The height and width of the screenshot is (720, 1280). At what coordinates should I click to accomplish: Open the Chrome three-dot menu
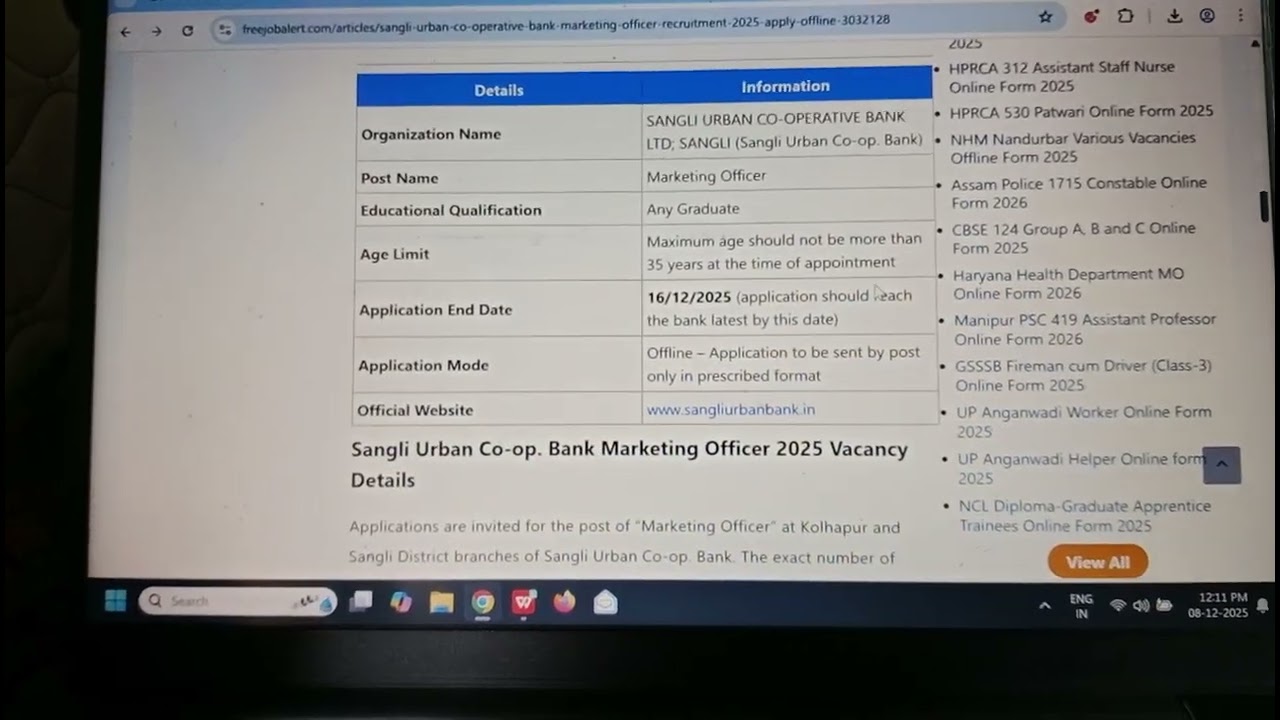[1241, 16]
